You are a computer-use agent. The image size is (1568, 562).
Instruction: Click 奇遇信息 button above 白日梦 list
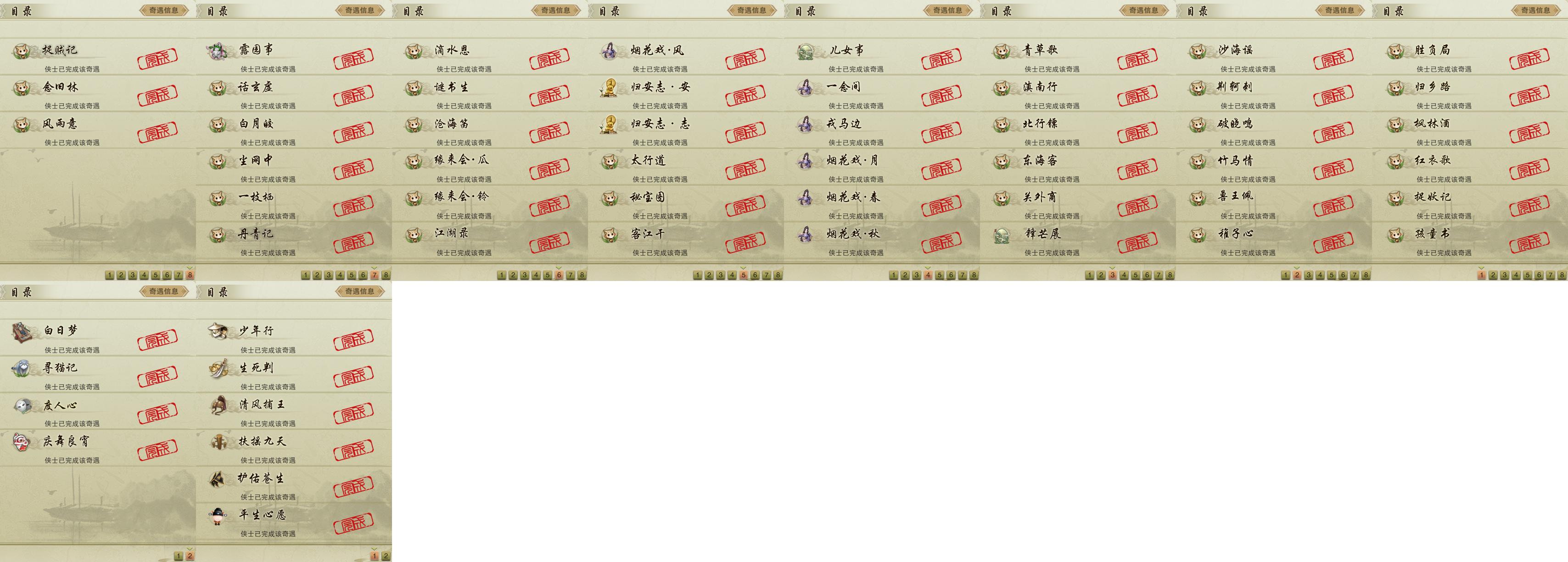[x=164, y=292]
